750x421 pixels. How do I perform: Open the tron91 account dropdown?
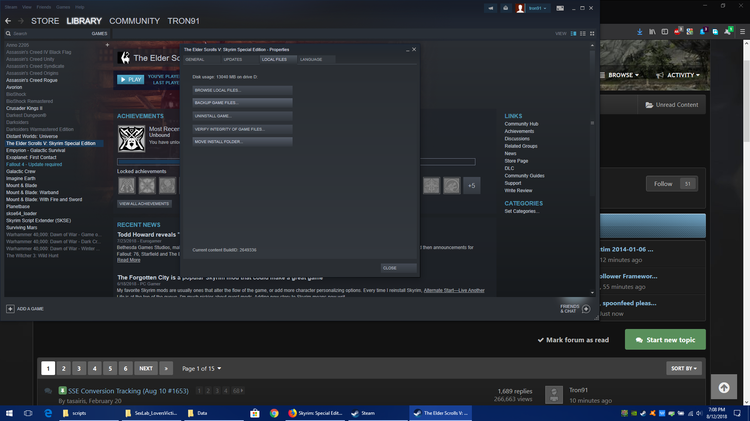coord(537,8)
